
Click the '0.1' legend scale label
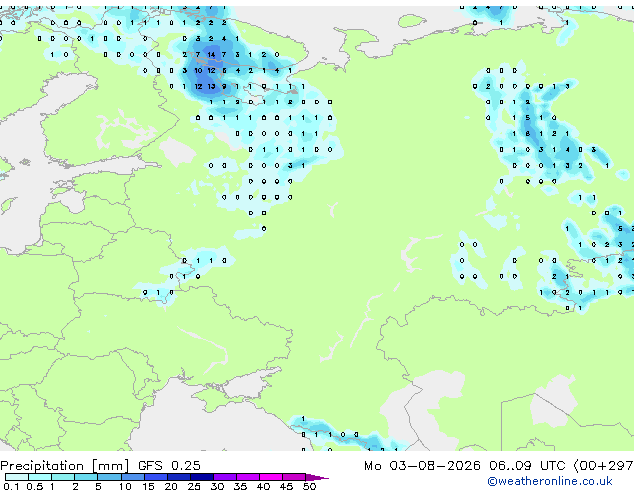click(11, 486)
